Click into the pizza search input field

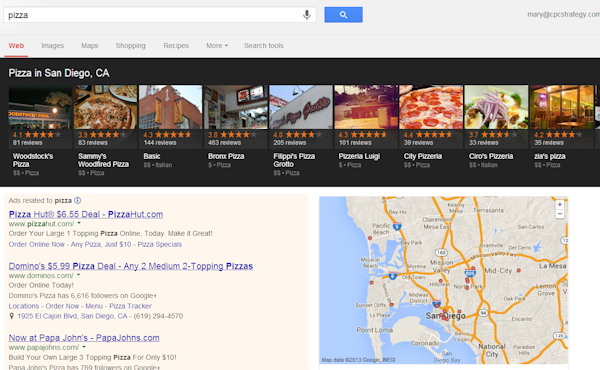(x=153, y=15)
